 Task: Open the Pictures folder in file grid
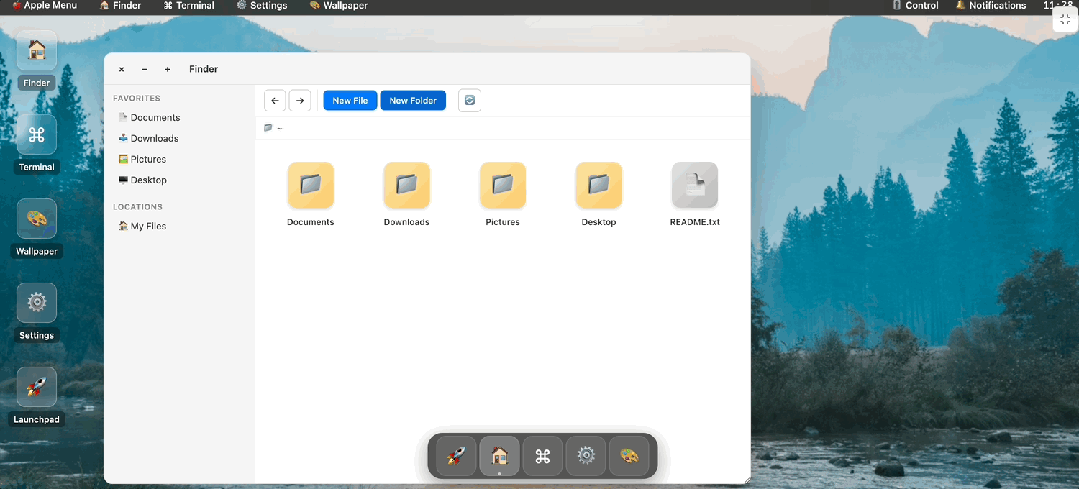[x=502, y=185]
